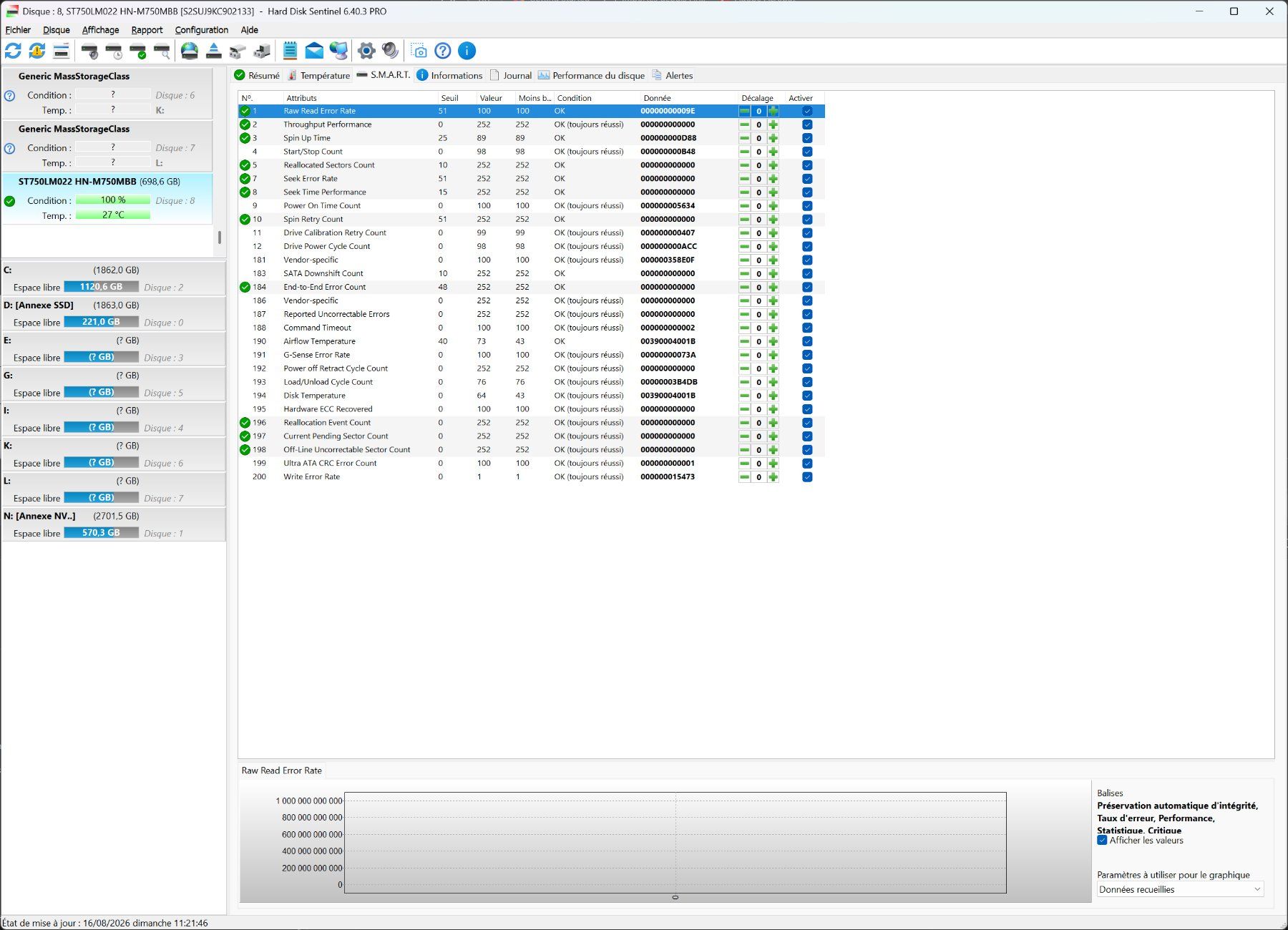Select the first Generic MassStorageClass disk (Disque 6)

107,93
